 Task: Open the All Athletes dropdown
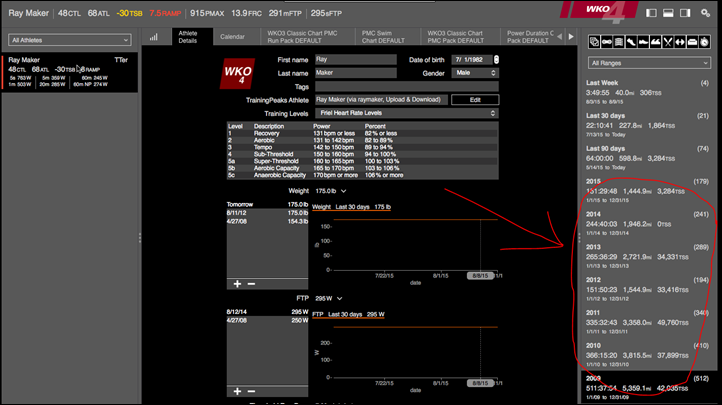tap(70, 40)
